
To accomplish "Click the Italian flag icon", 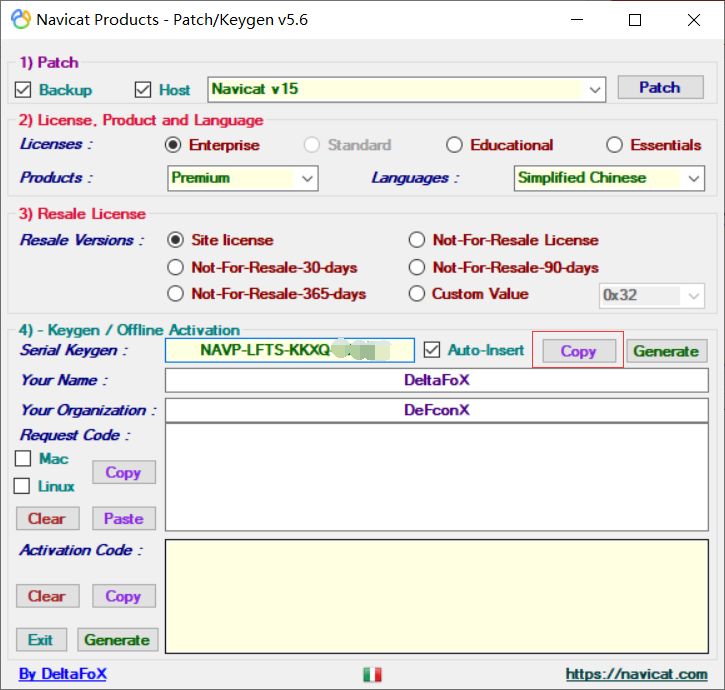I will (372, 675).
